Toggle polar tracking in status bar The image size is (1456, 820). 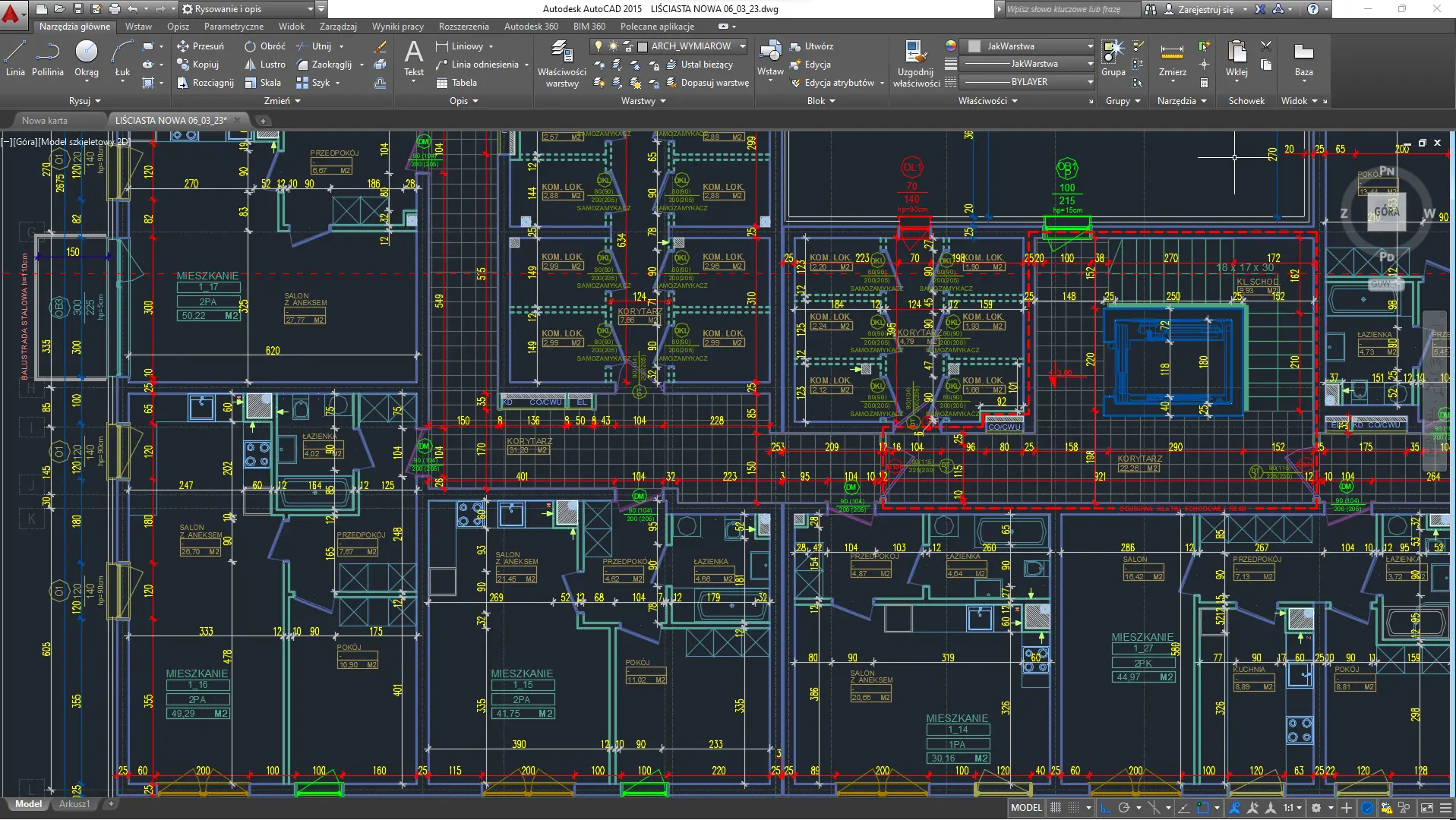(x=1124, y=808)
